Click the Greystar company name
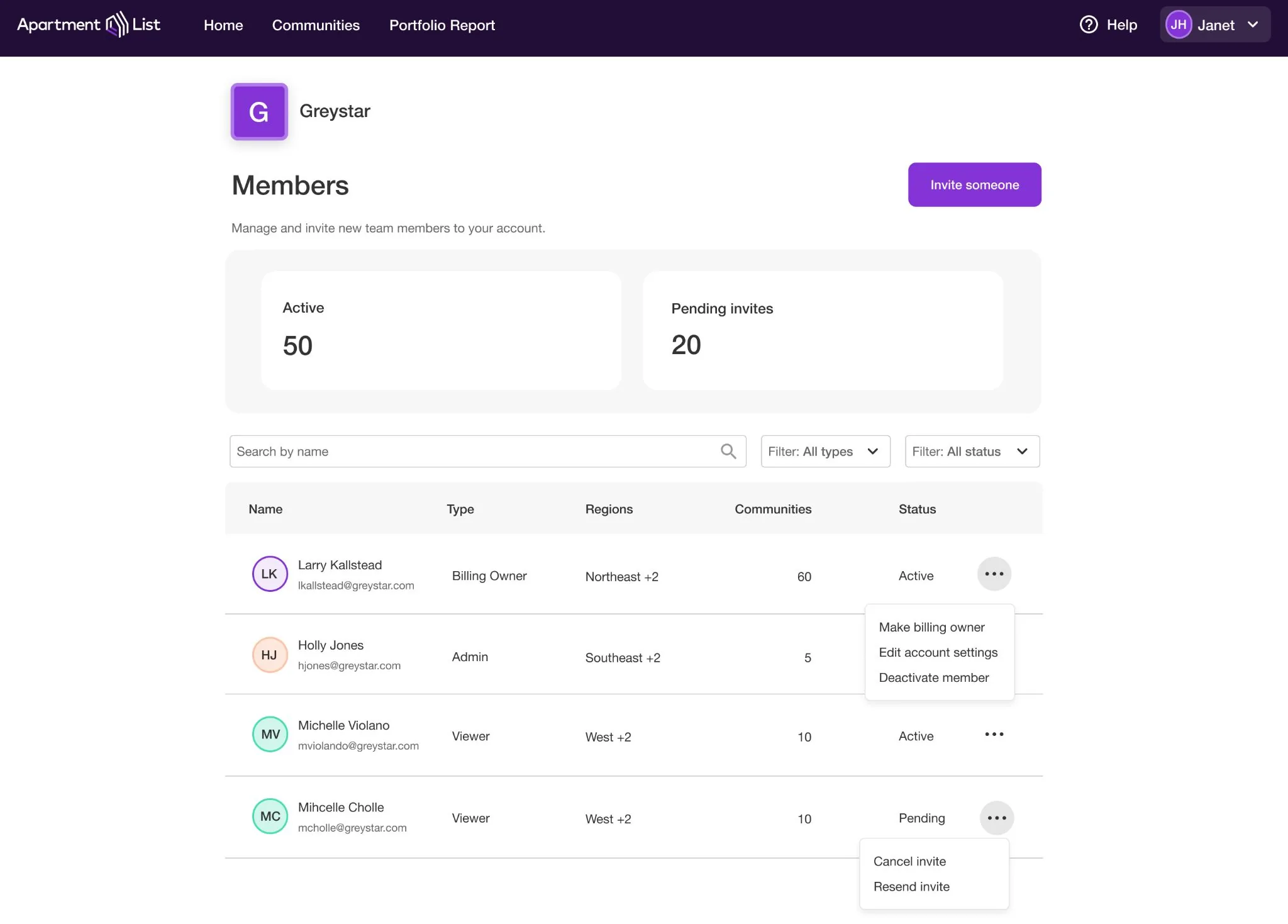Image resolution: width=1288 pixels, height=924 pixels. coord(335,111)
